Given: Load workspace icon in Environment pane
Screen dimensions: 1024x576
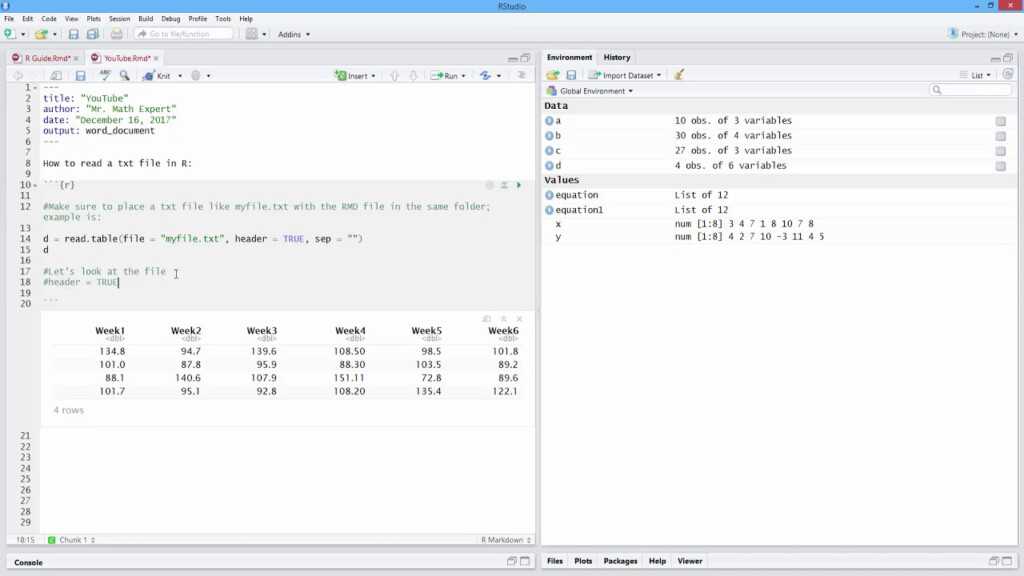Looking at the screenshot, I should pos(552,75).
